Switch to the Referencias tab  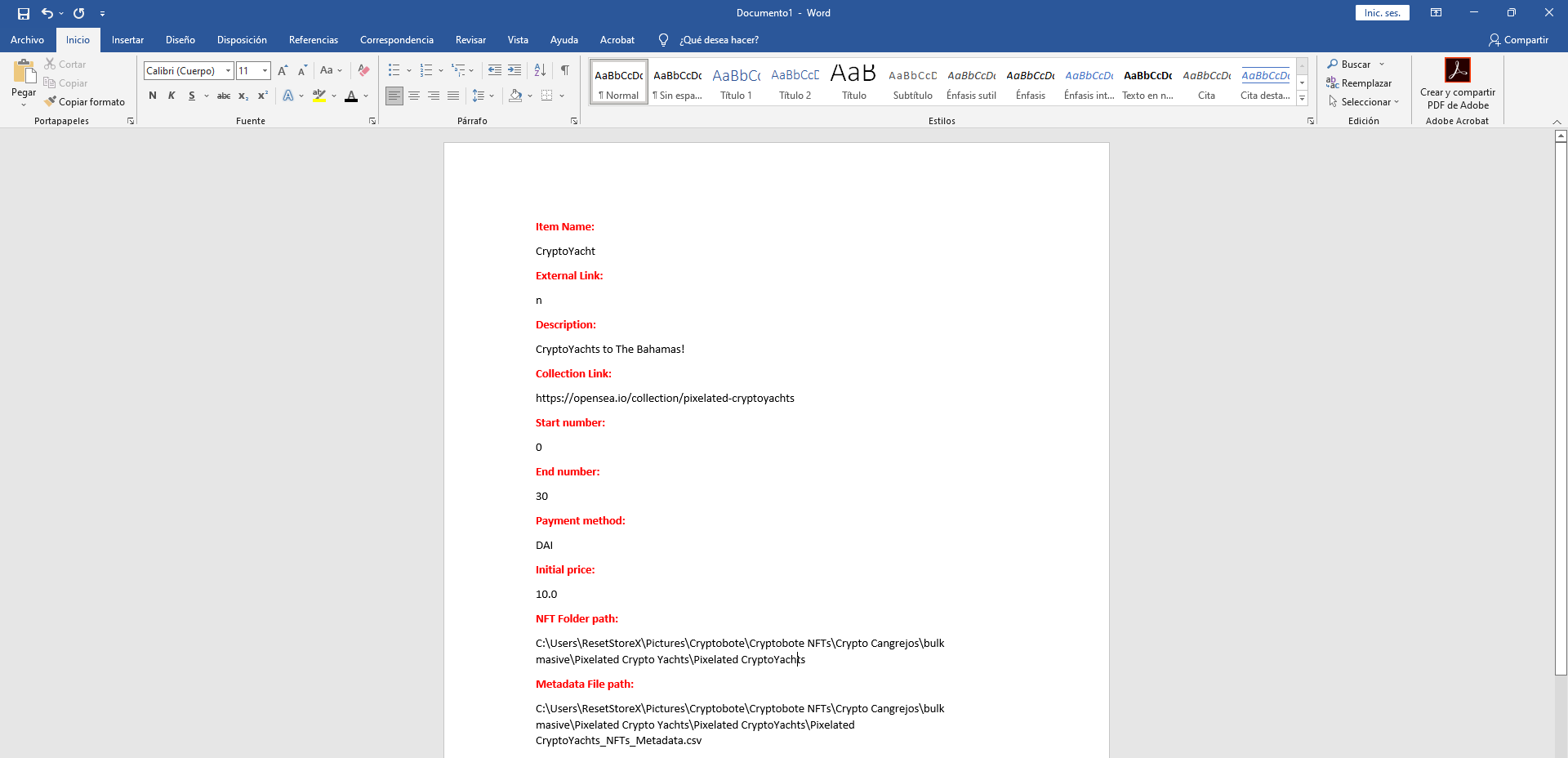(314, 40)
